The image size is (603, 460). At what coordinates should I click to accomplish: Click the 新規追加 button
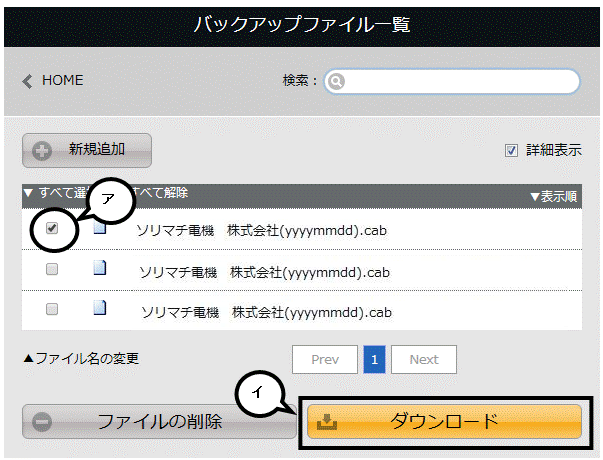point(87,150)
